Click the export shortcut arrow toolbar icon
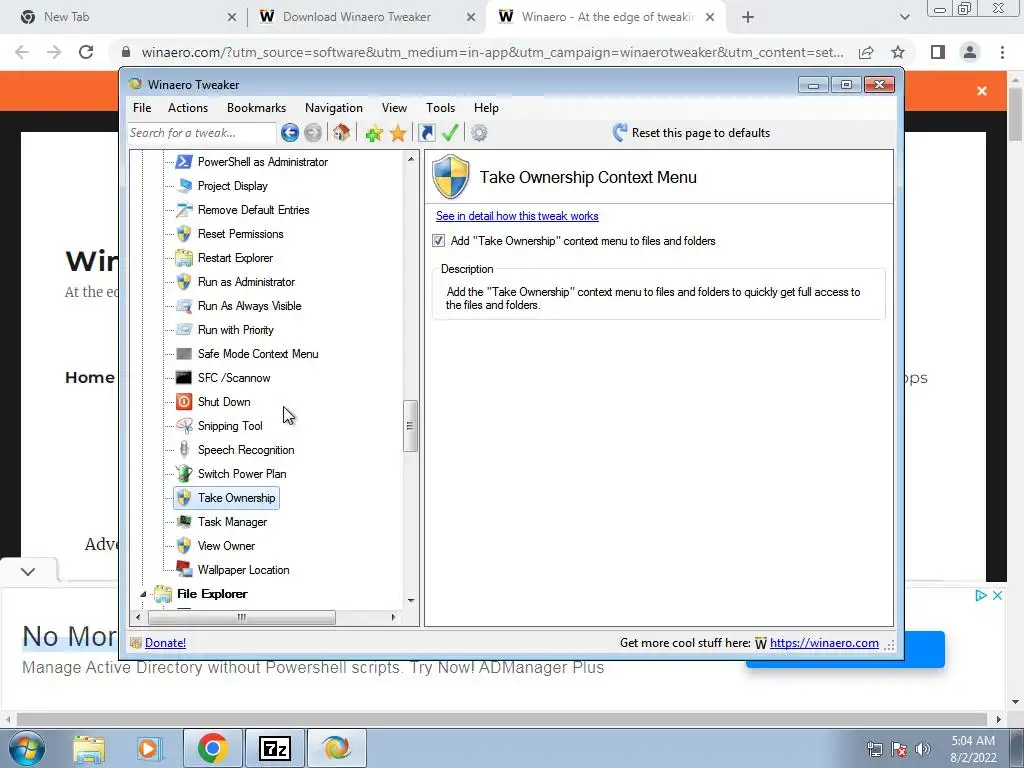1024x768 pixels. [x=427, y=133]
